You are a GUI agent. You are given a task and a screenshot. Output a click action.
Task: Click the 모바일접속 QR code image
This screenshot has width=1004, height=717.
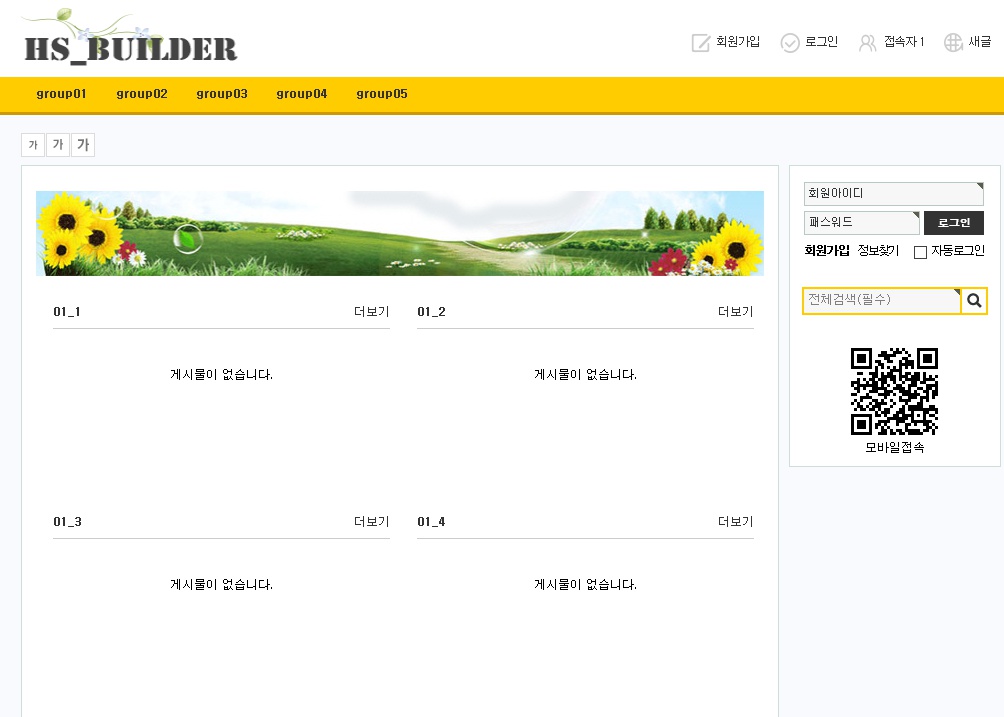[x=894, y=391]
